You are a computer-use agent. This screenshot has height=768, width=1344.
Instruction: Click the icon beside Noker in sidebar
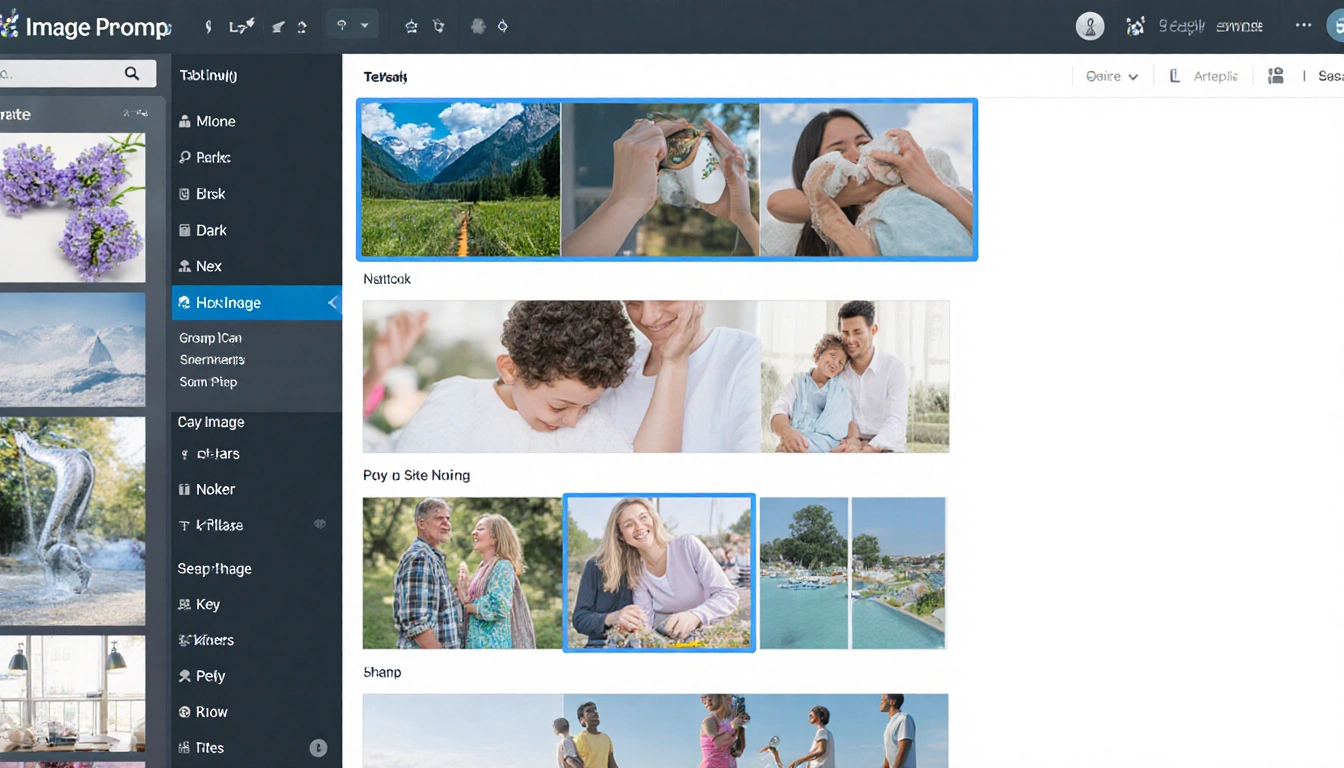tap(185, 490)
